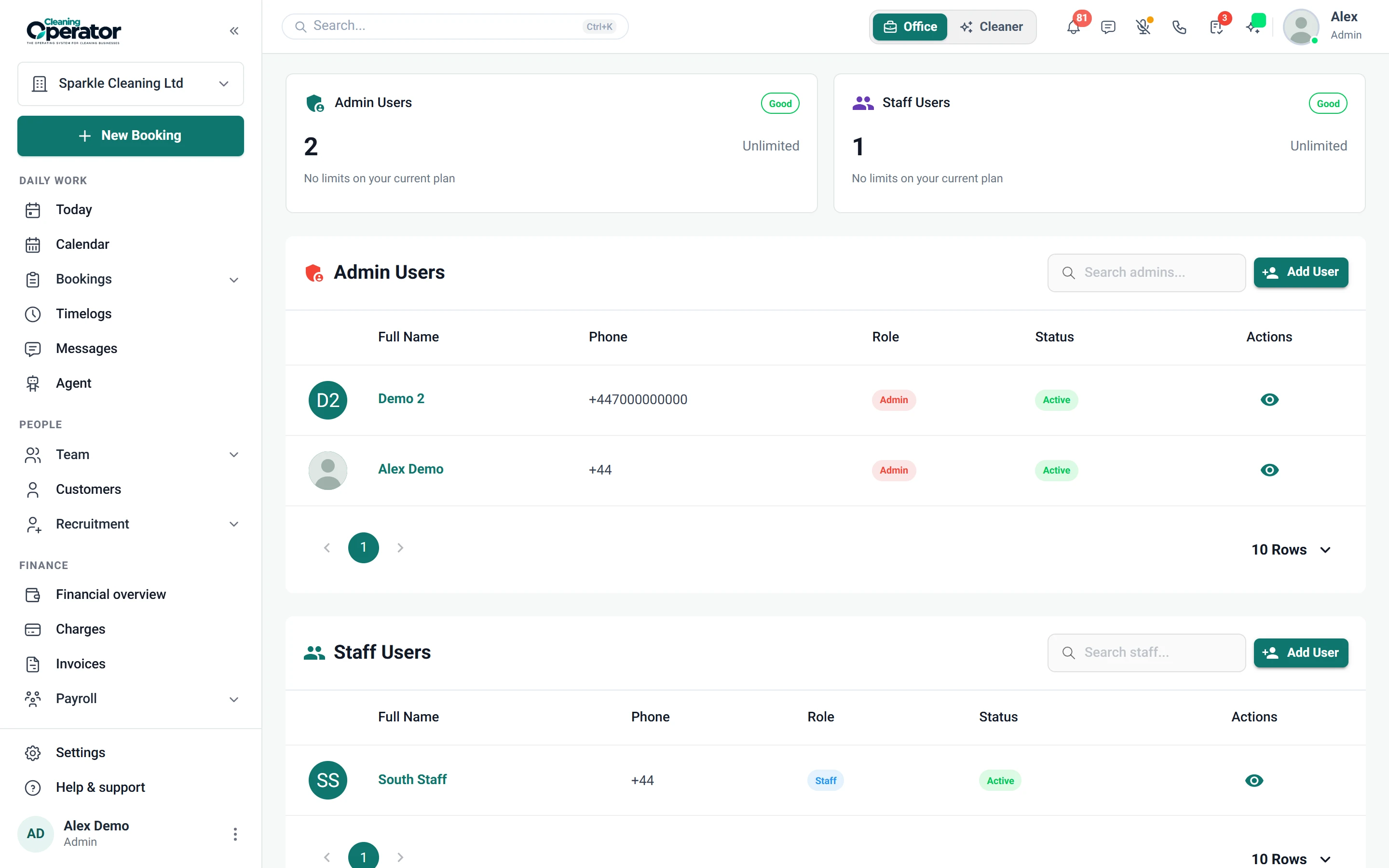Click the global Search box
The height and width of the screenshot is (868, 1389).
point(455,27)
